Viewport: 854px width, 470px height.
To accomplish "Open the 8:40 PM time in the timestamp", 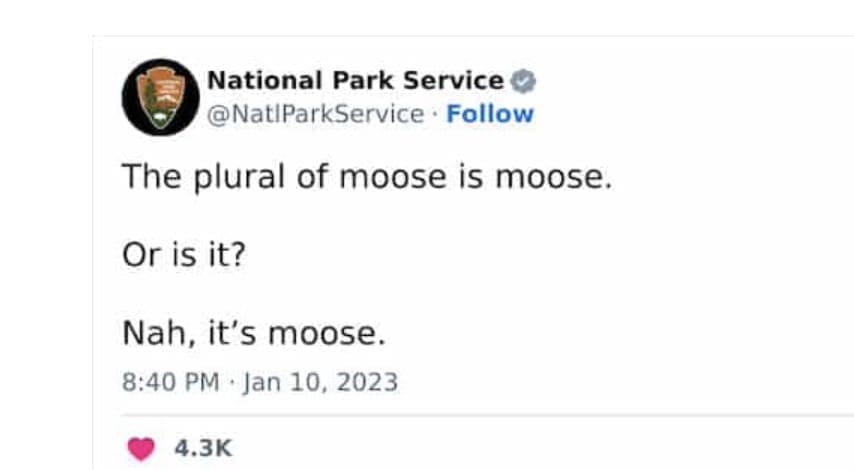I will tap(170, 382).
